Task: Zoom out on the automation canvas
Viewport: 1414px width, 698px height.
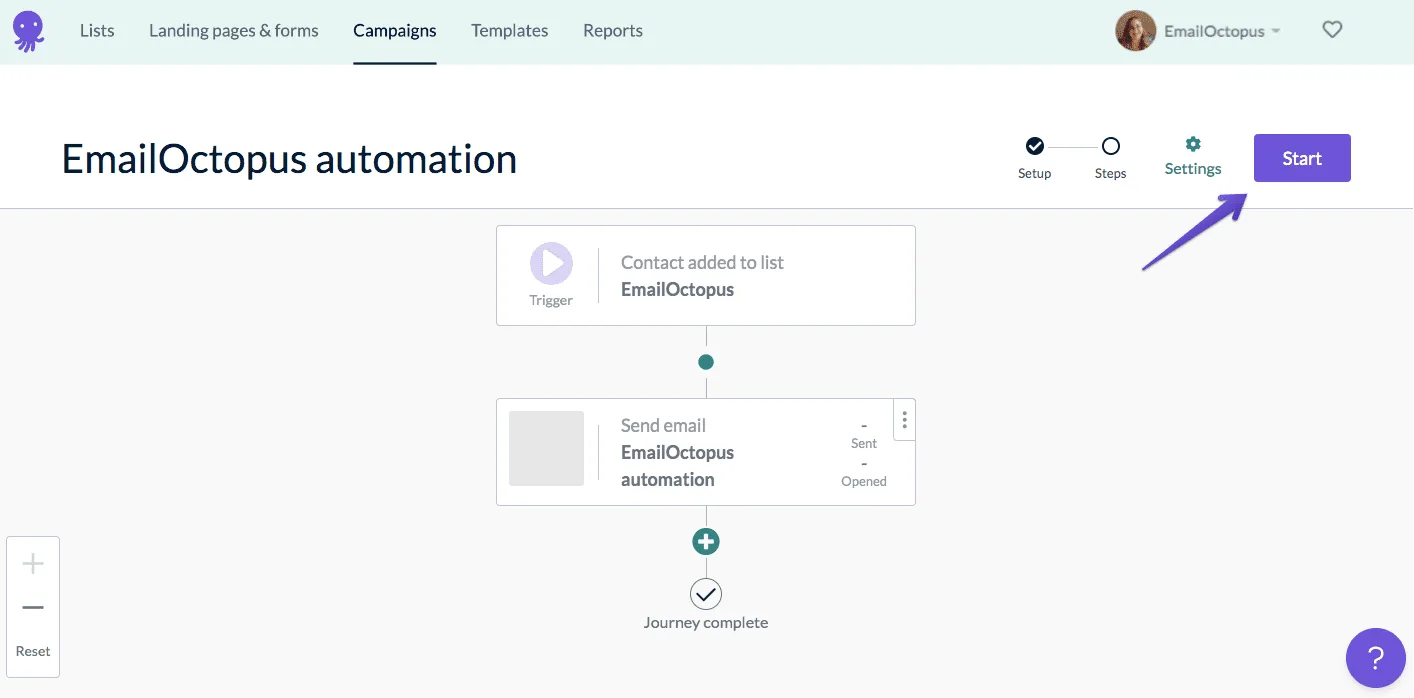Action: [x=33, y=607]
